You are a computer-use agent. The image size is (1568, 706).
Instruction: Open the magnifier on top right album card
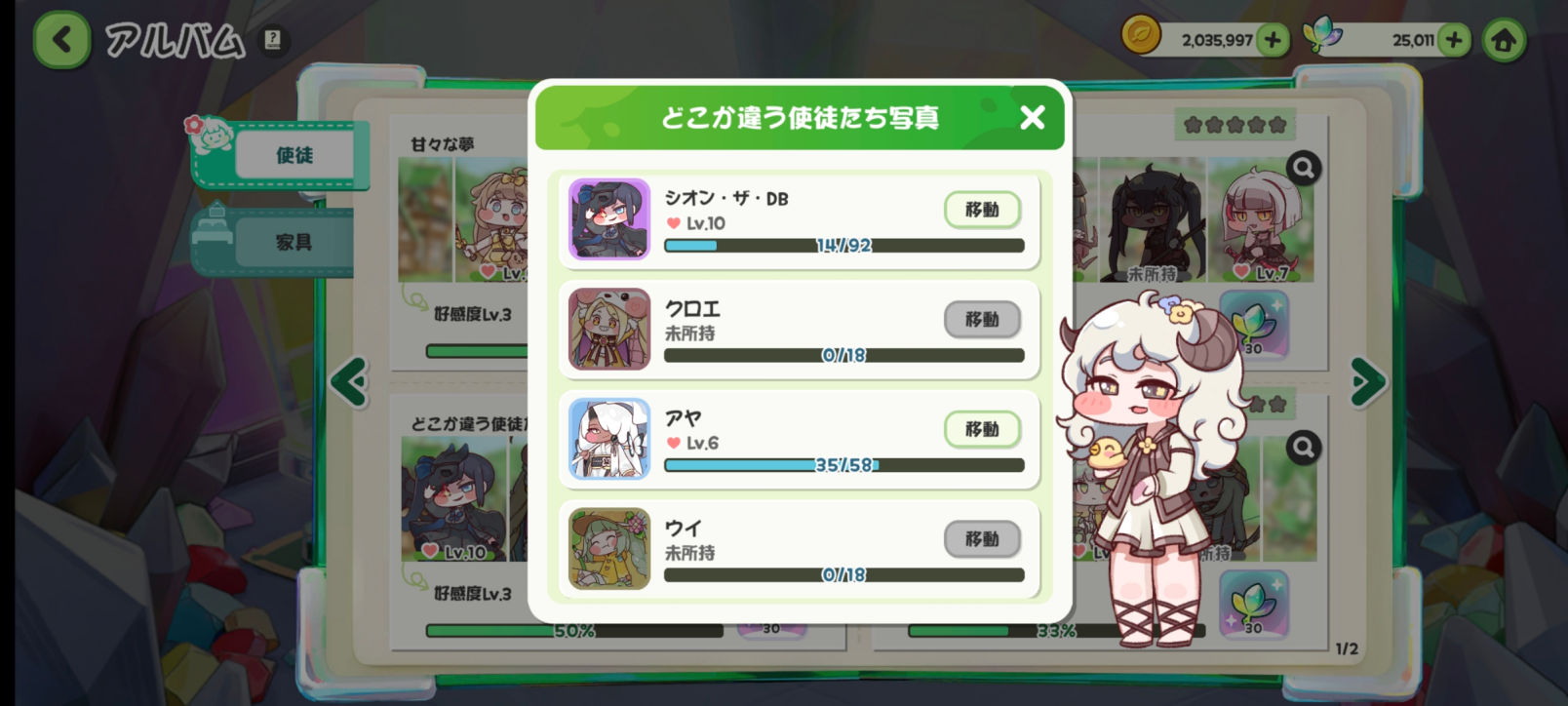point(1303,169)
